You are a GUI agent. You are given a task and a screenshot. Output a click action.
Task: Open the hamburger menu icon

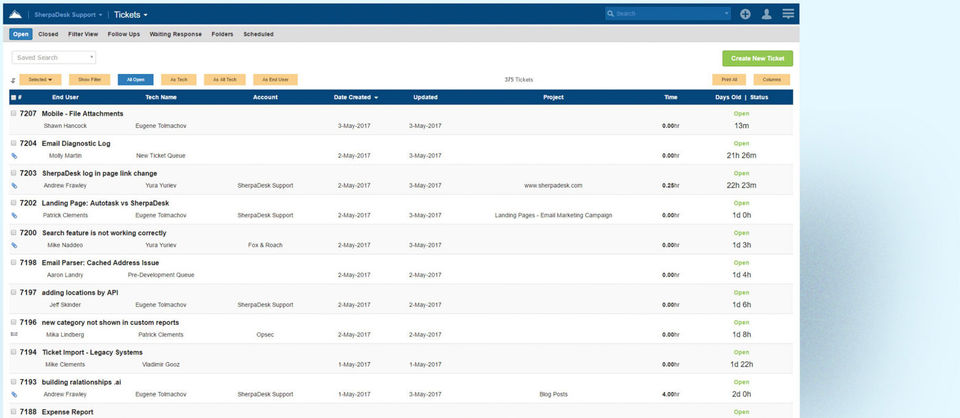[x=788, y=13]
